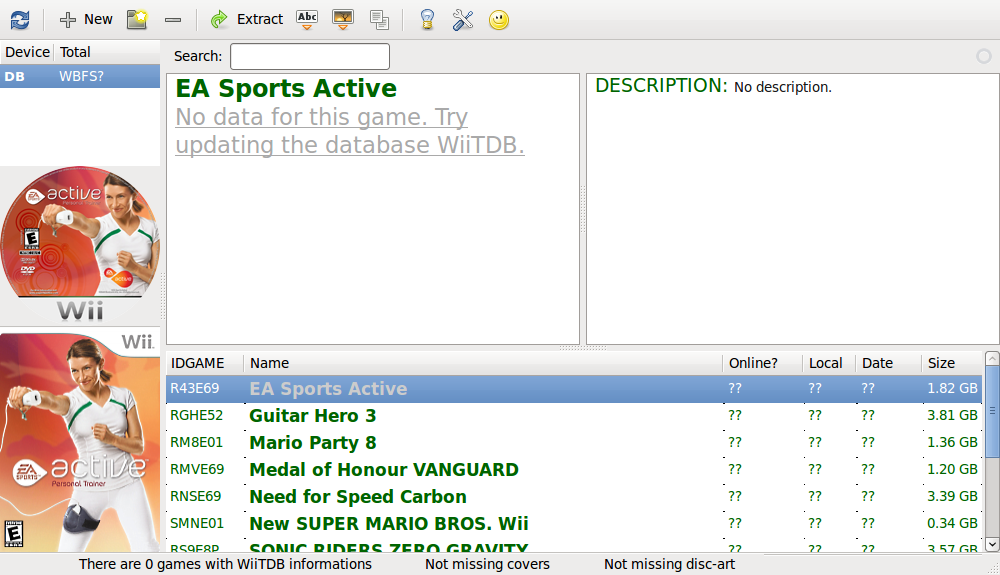
Task: Click the Extract green arrow button
Action: 247,20
